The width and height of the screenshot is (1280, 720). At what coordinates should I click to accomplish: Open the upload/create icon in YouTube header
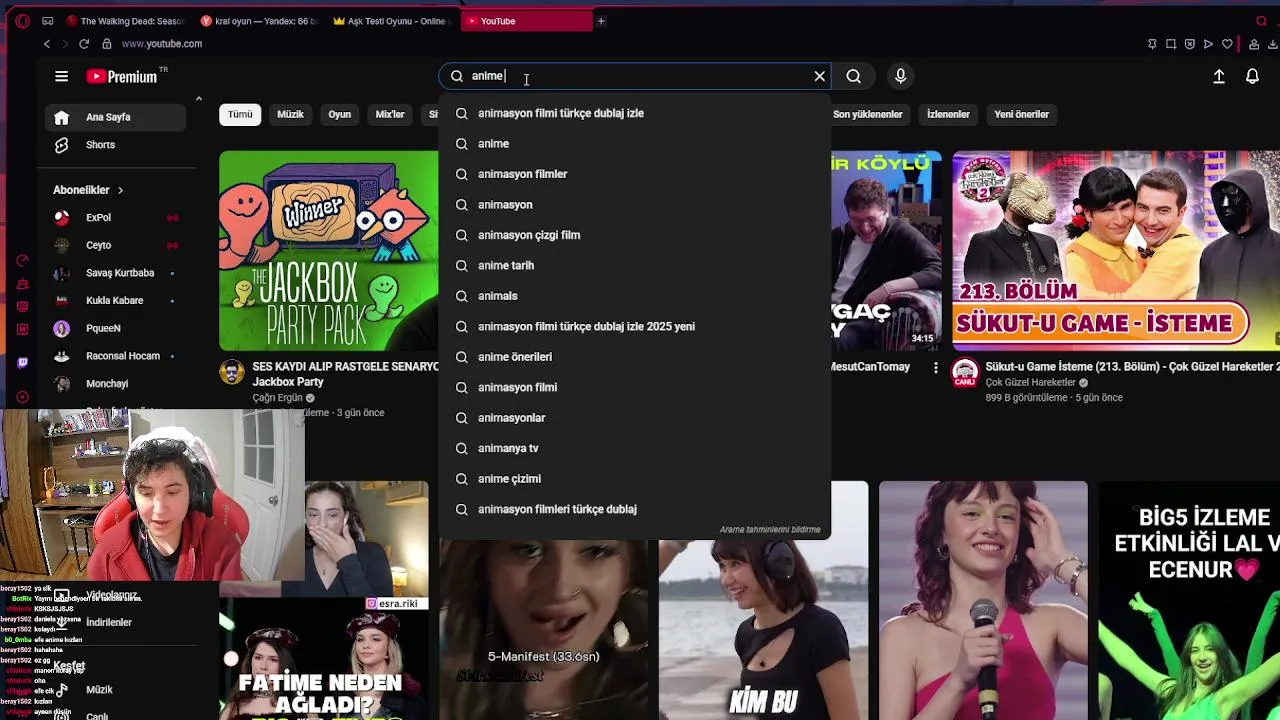click(x=1218, y=76)
